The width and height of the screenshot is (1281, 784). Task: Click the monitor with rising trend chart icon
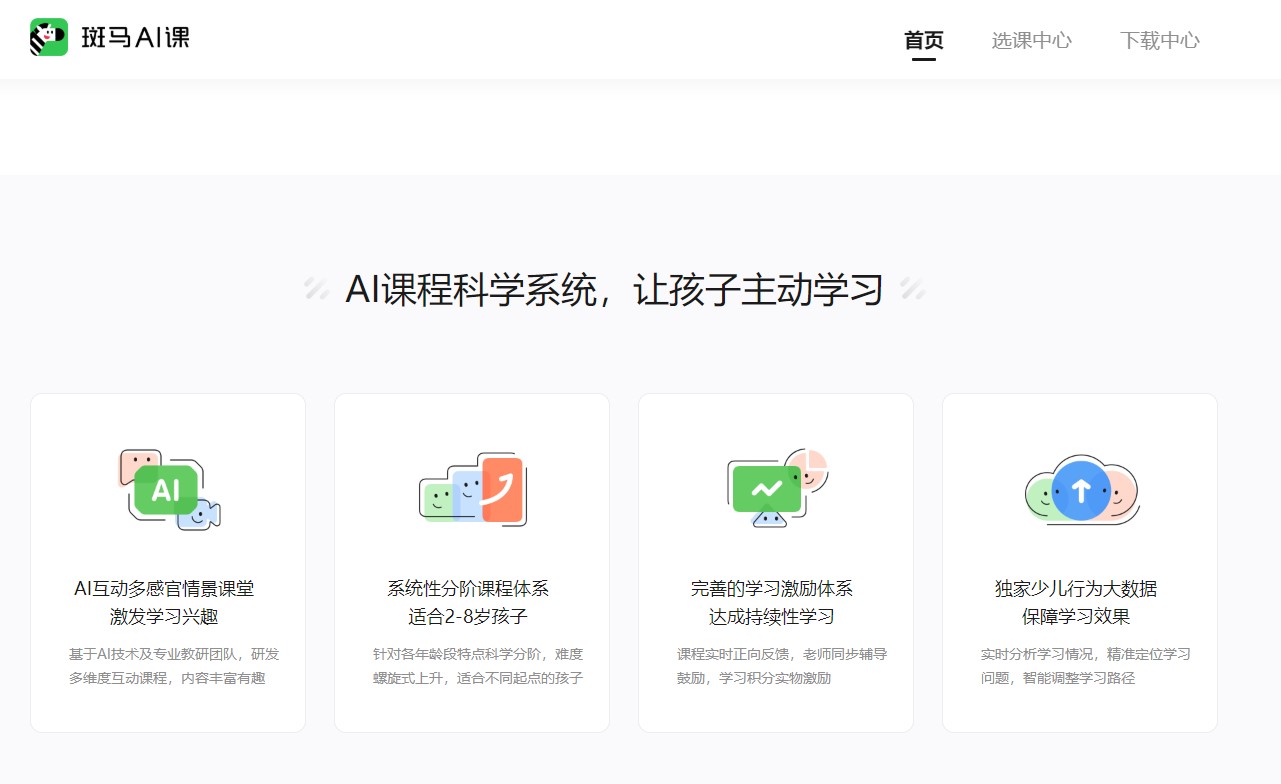coord(768,488)
